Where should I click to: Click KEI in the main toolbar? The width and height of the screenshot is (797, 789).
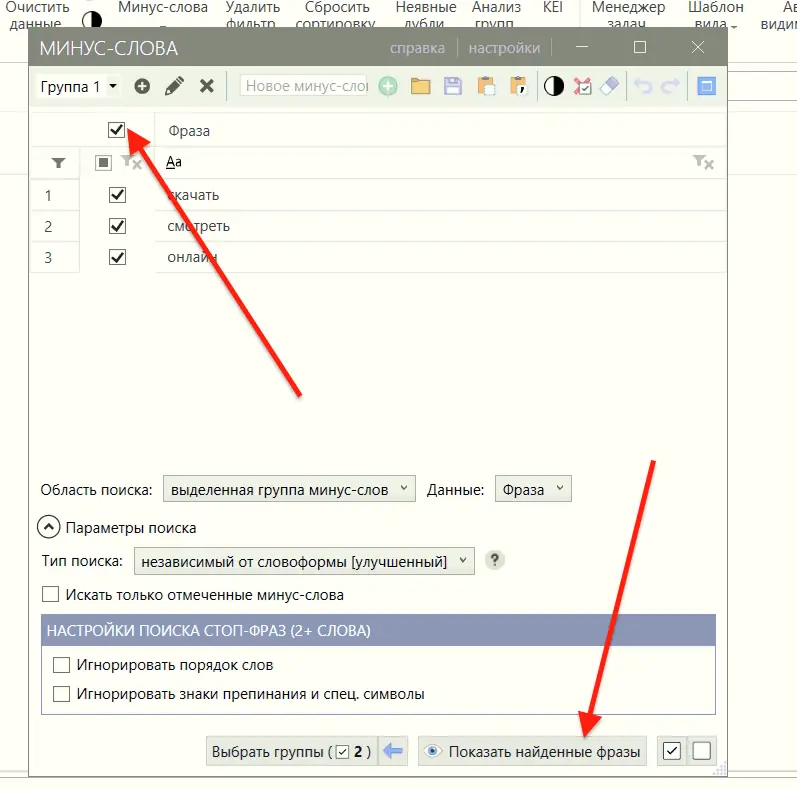point(553,8)
